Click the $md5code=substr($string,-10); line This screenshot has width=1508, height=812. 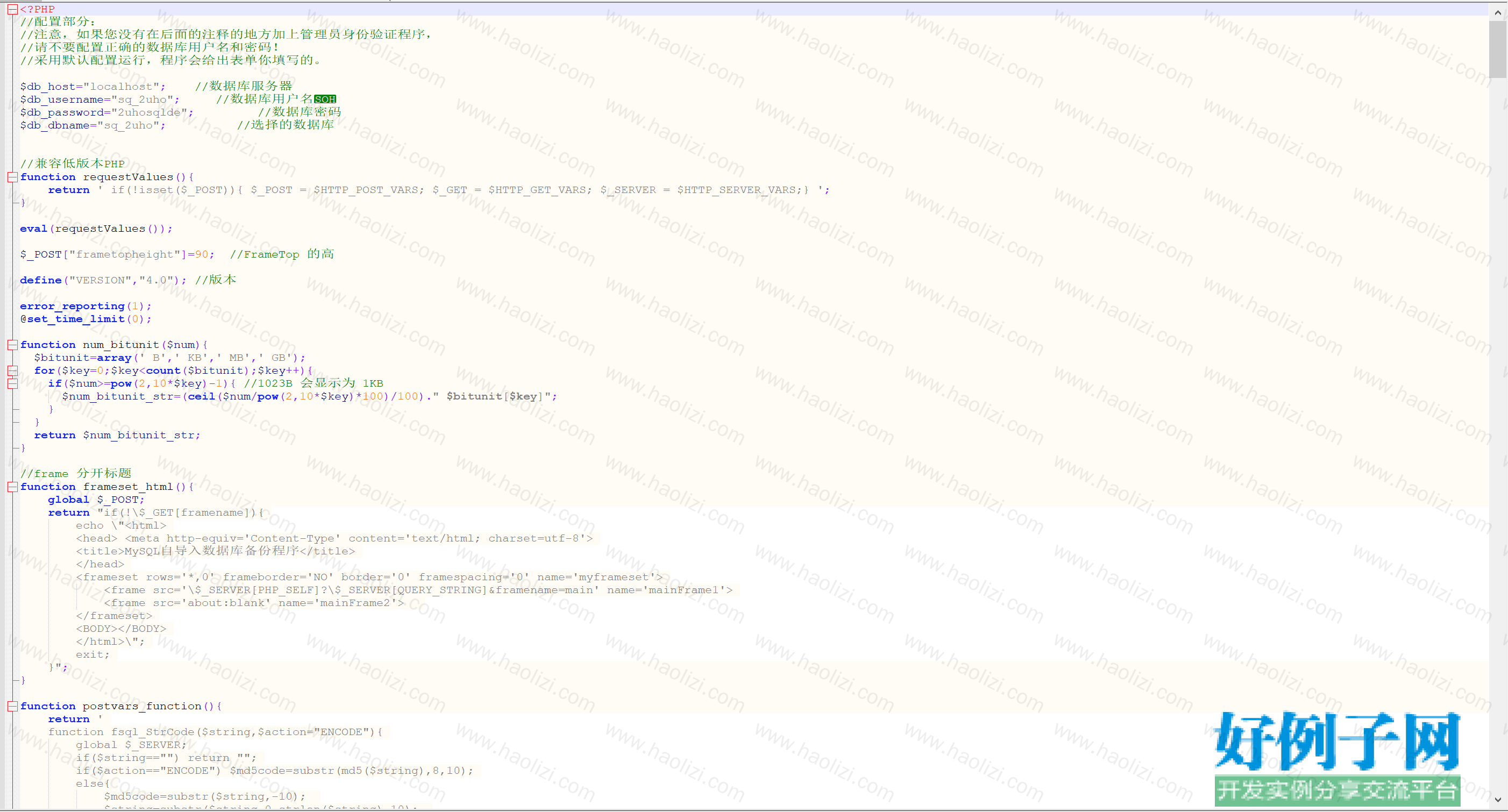[204, 796]
